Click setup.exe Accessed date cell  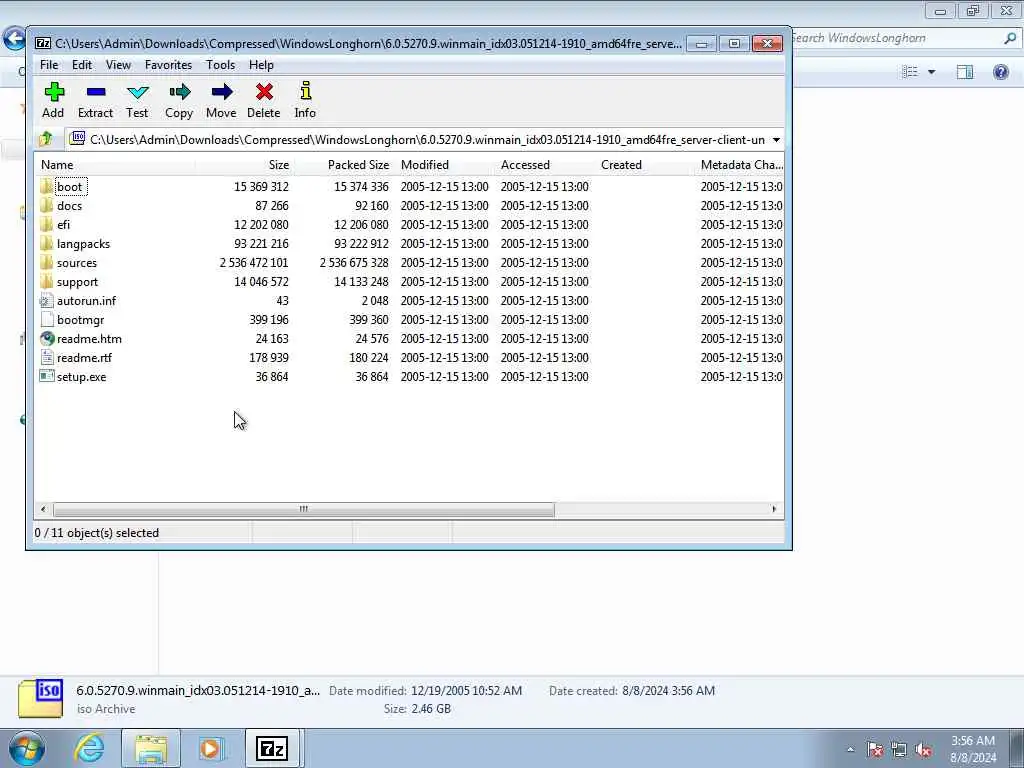545,377
